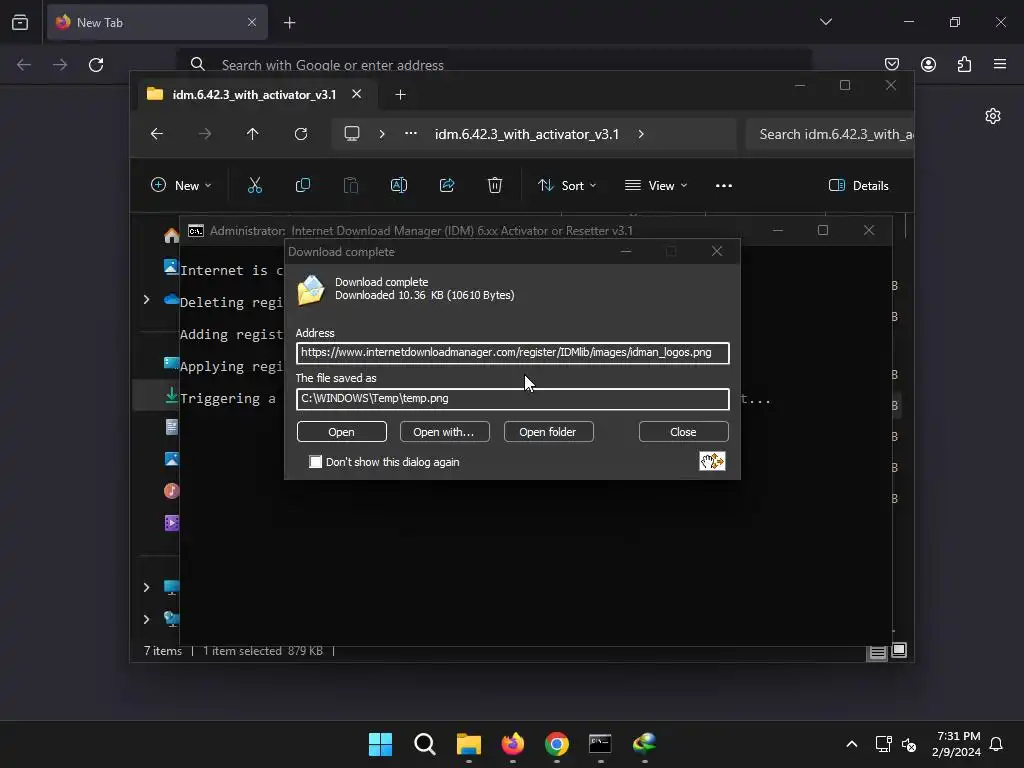1024x768 pixels.
Task: Open the Sort dropdown in Explorer
Action: point(567,185)
